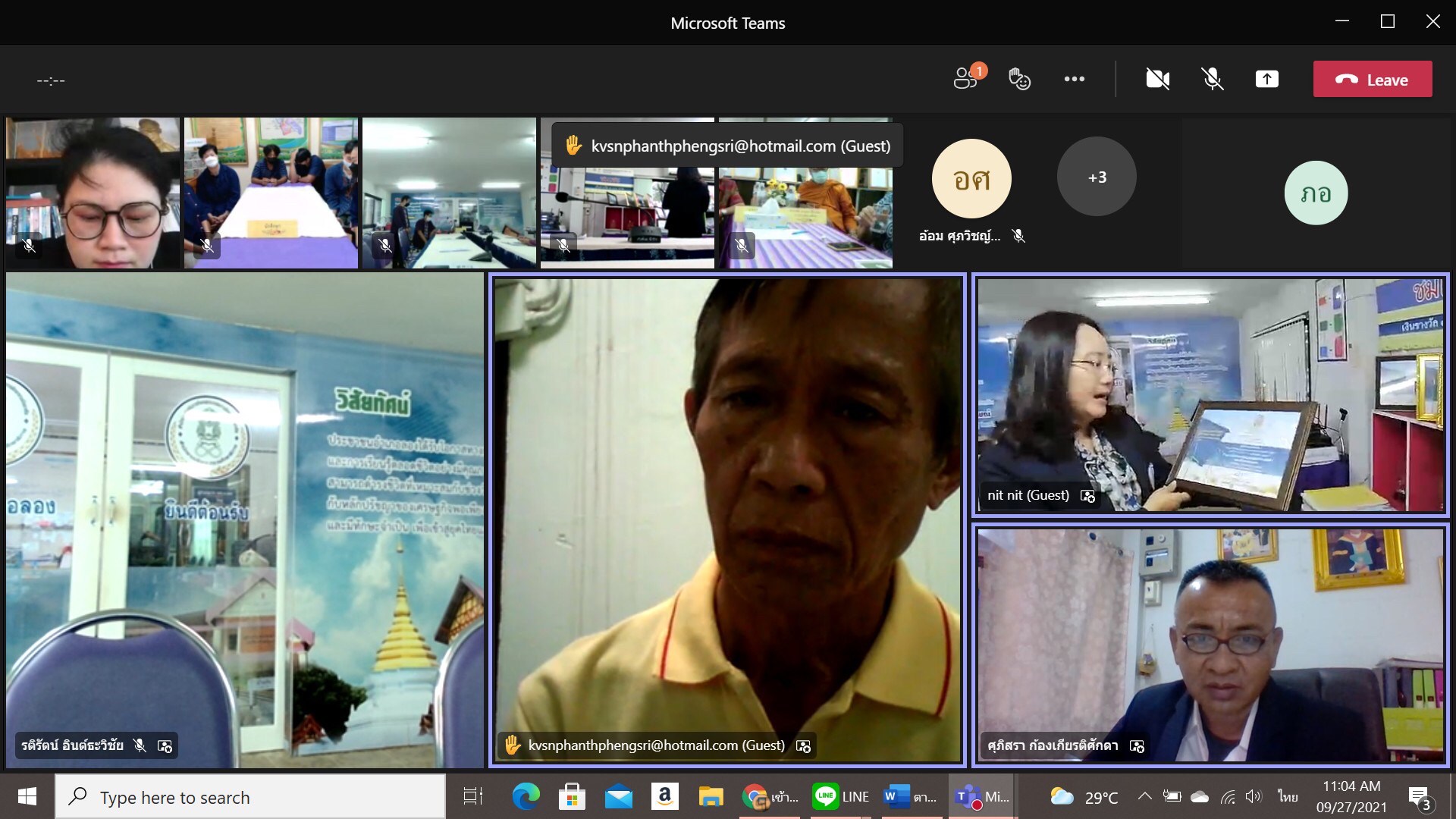Select the ภอ participant avatar
Viewport: 1456px width, 819px height.
(x=1316, y=193)
